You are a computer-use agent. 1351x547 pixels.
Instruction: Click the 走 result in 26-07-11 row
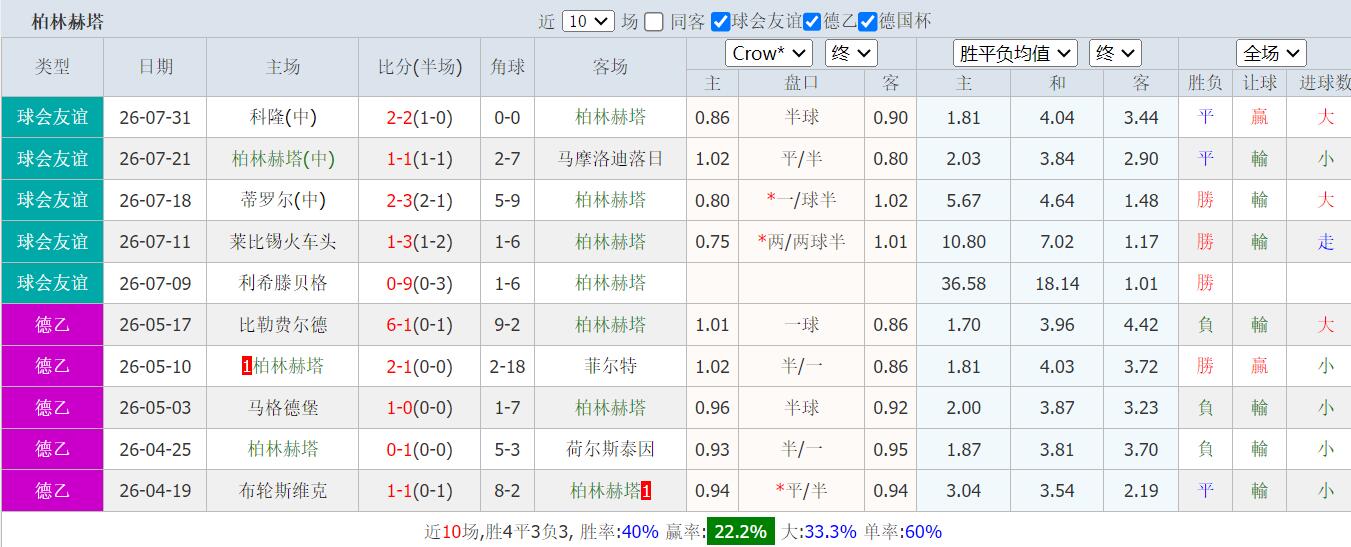point(1325,241)
